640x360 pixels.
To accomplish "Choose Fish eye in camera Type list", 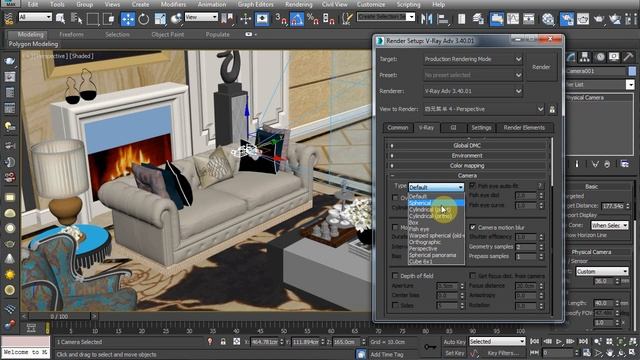I will [x=436, y=229].
